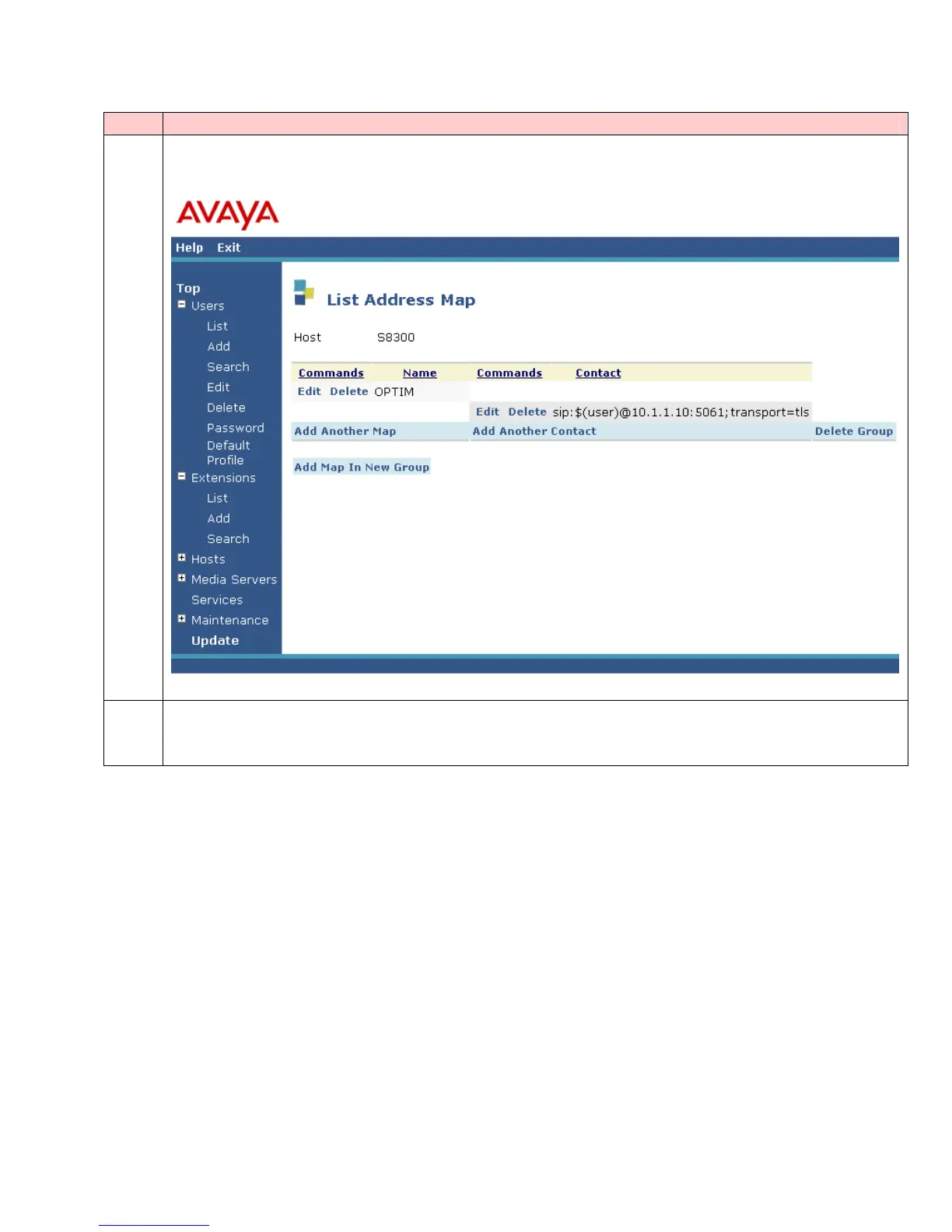952x1232 pixels.
Task: Expand the Hosts tree section
Action: click(181, 558)
